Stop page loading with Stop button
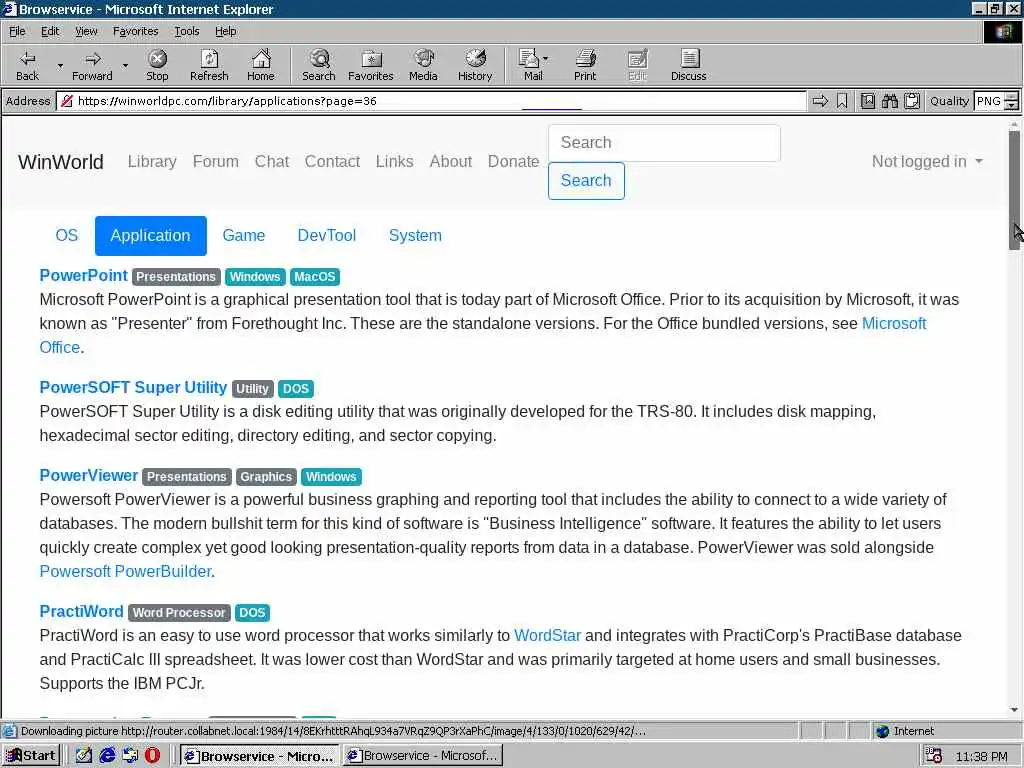The height and width of the screenshot is (768, 1024). (x=157, y=65)
